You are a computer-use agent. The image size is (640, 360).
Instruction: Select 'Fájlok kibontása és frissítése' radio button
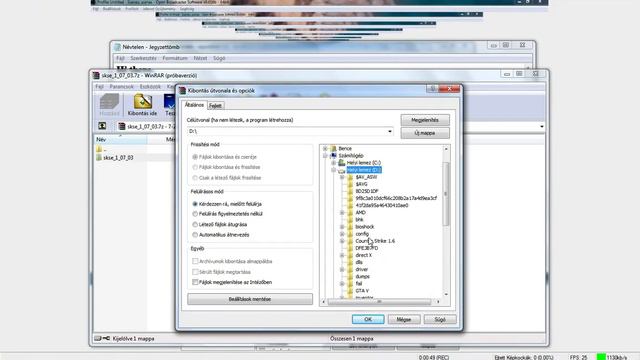[x=195, y=167]
